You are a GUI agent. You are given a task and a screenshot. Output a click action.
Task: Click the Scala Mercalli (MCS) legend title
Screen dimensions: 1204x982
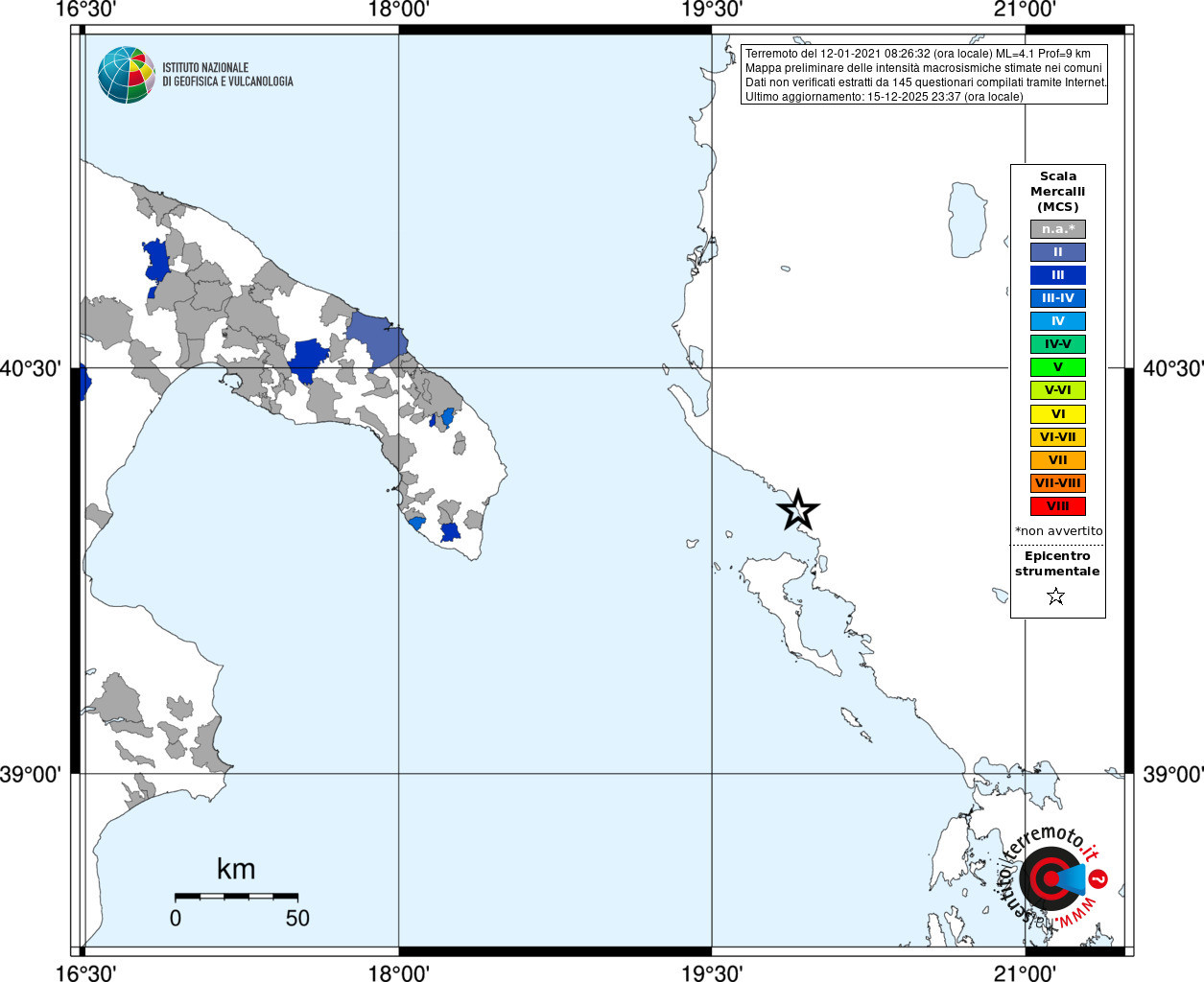pos(1058,191)
